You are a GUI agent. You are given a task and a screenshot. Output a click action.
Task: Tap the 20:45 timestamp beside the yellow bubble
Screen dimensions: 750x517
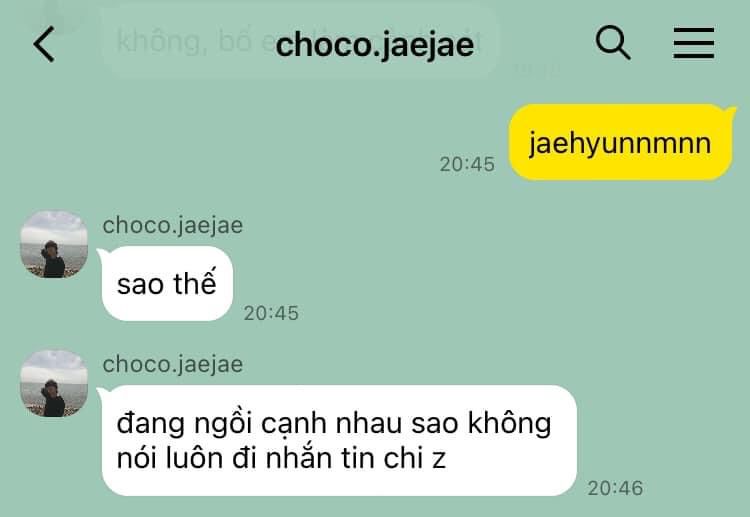[467, 165]
